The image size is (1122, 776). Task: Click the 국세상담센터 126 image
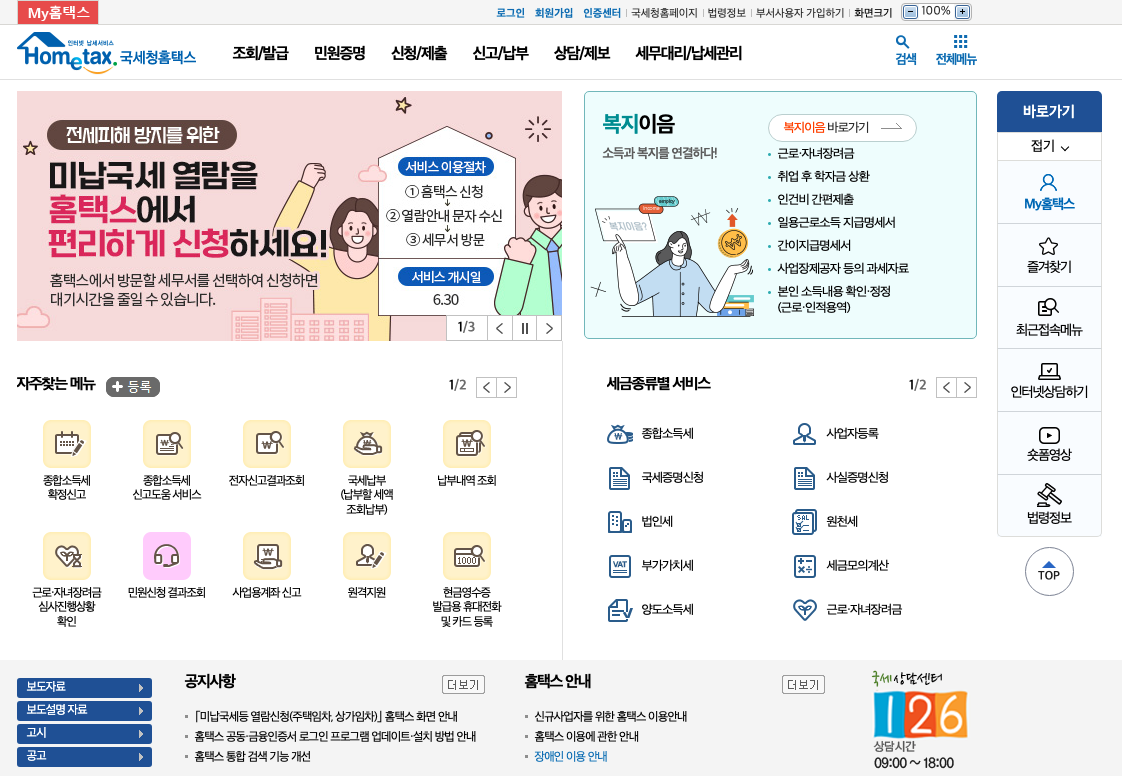(x=920, y=721)
